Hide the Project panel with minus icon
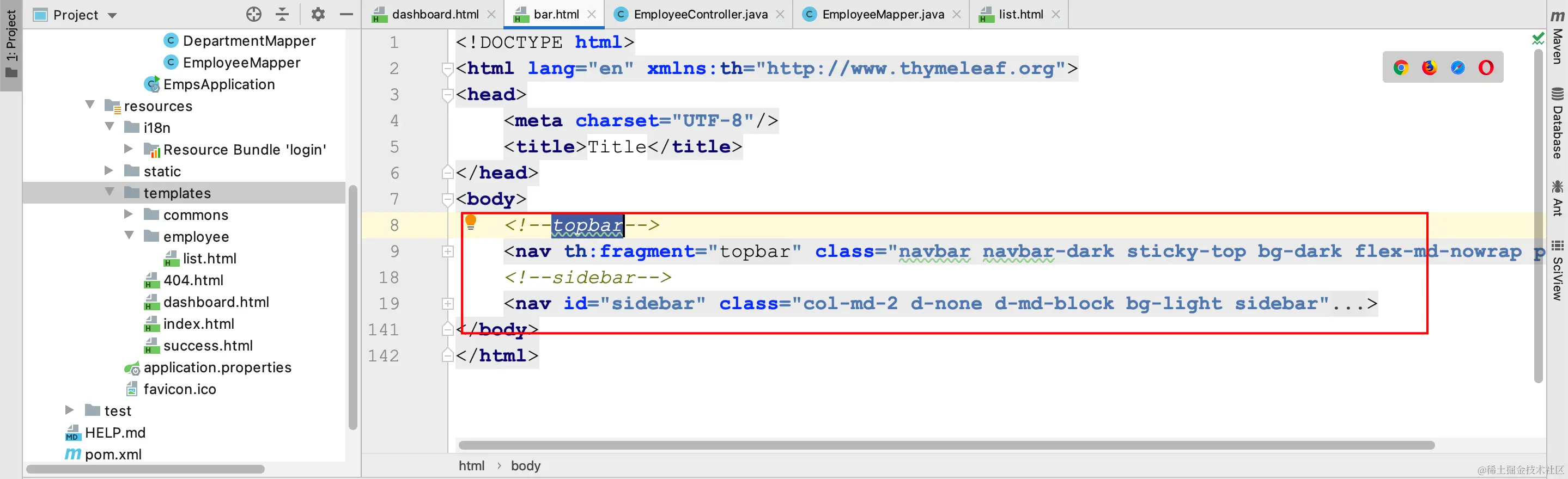This screenshot has height=479, width=1568. click(x=347, y=14)
